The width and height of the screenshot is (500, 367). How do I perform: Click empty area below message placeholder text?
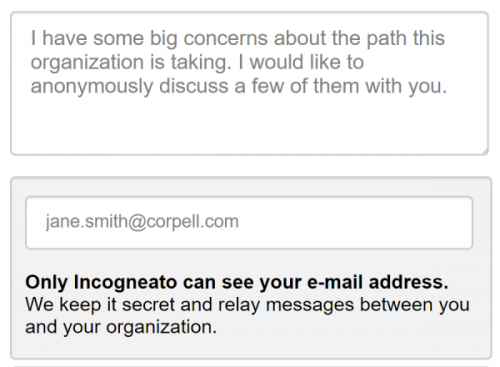(x=249, y=127)
